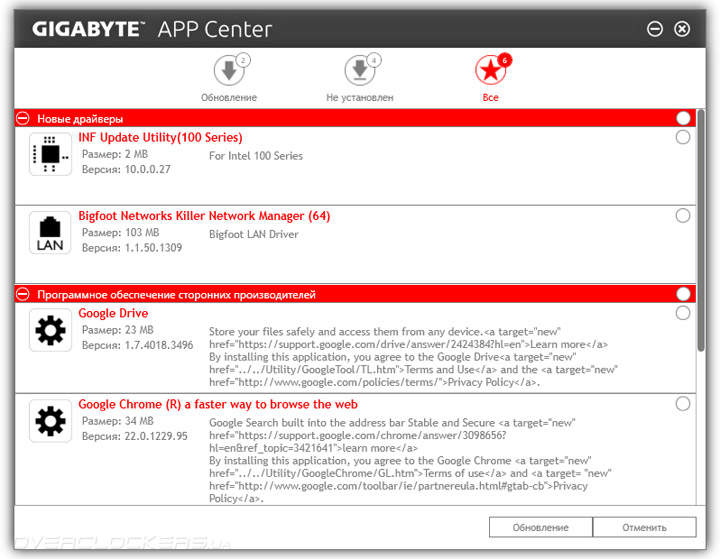Select Bigfoot Networks Killer Network Manager
Image resolution: width=720 pixels, height=559 pixels.
[x=683, y=215]
